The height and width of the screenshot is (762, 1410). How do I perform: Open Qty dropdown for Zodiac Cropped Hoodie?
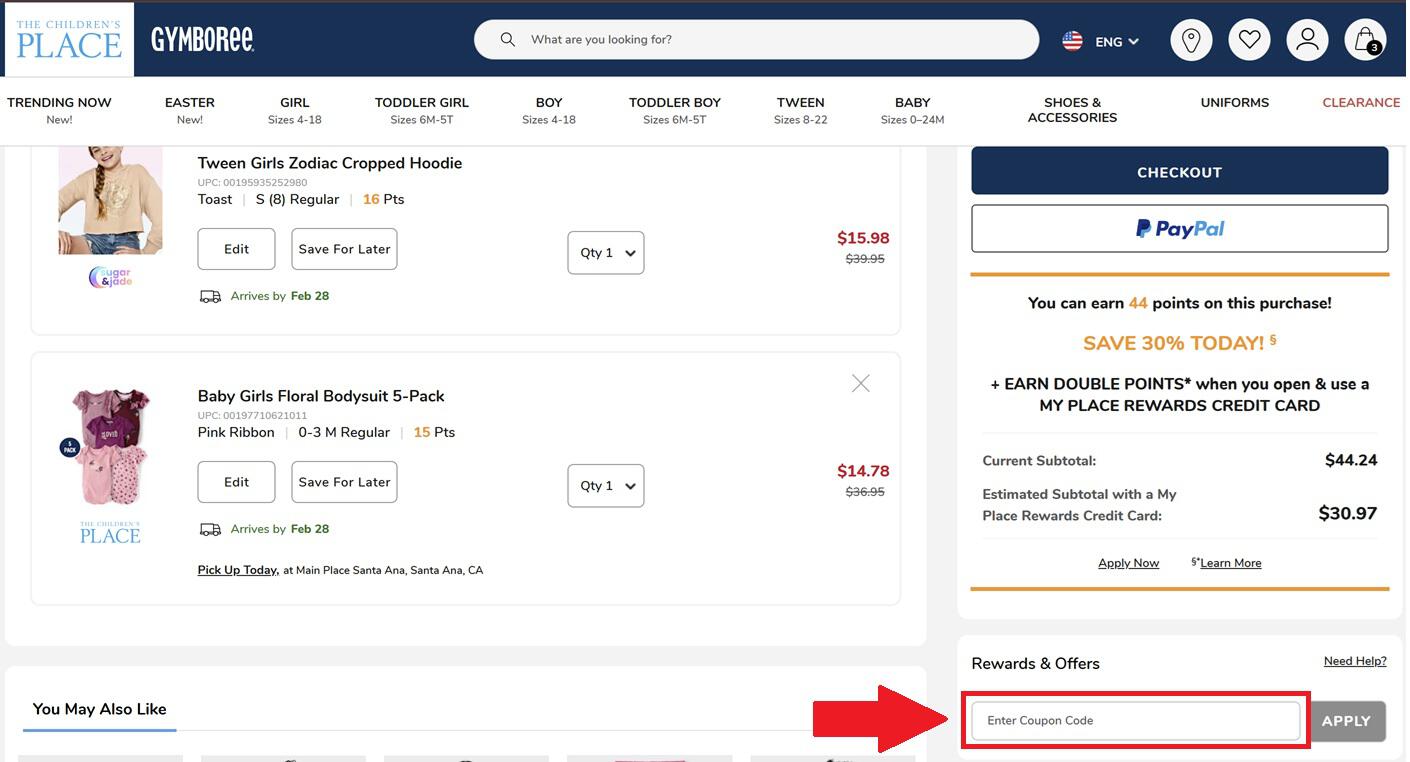606,253
